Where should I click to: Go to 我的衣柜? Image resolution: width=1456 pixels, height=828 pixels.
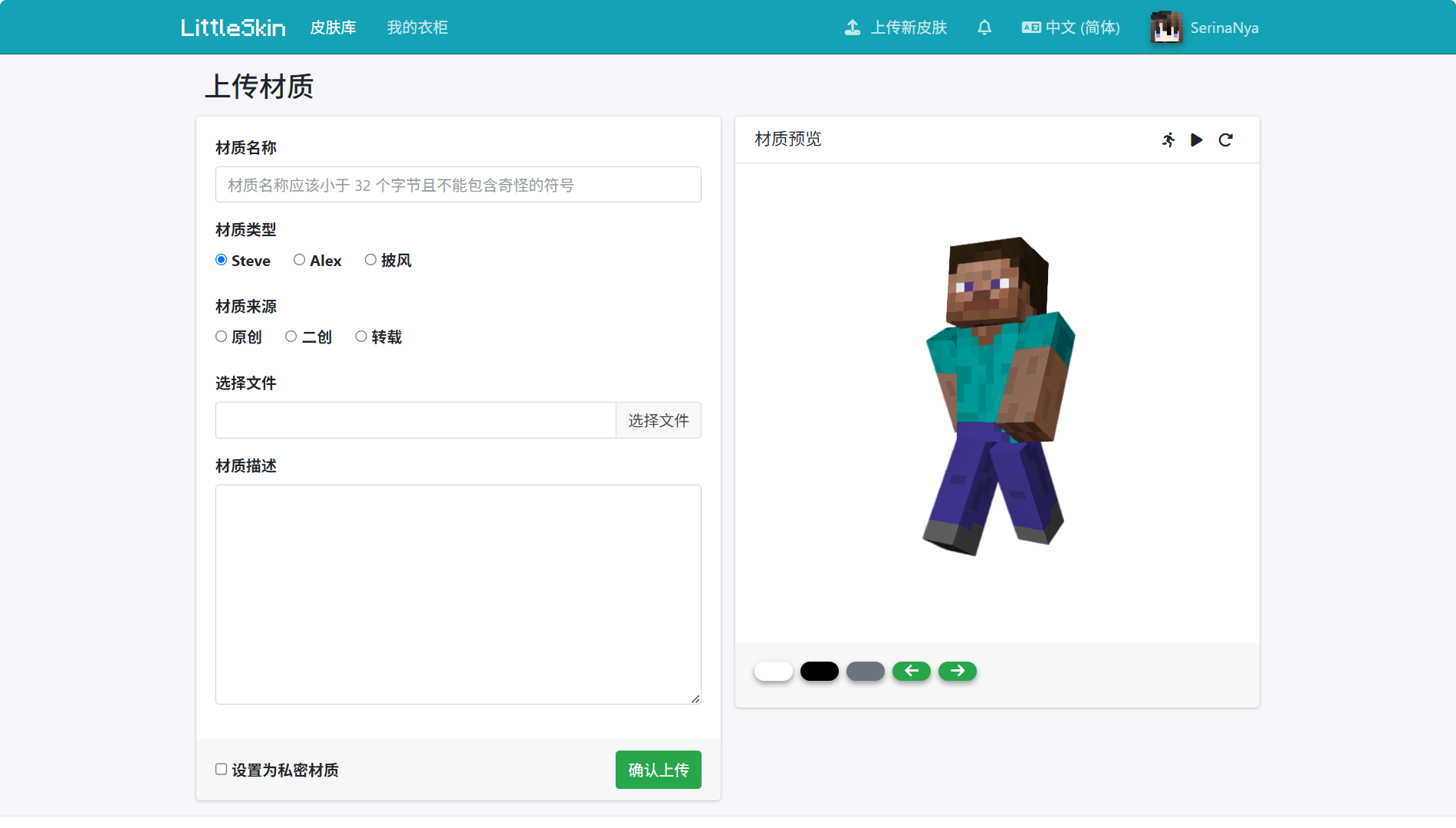click(x=417, y=27)
